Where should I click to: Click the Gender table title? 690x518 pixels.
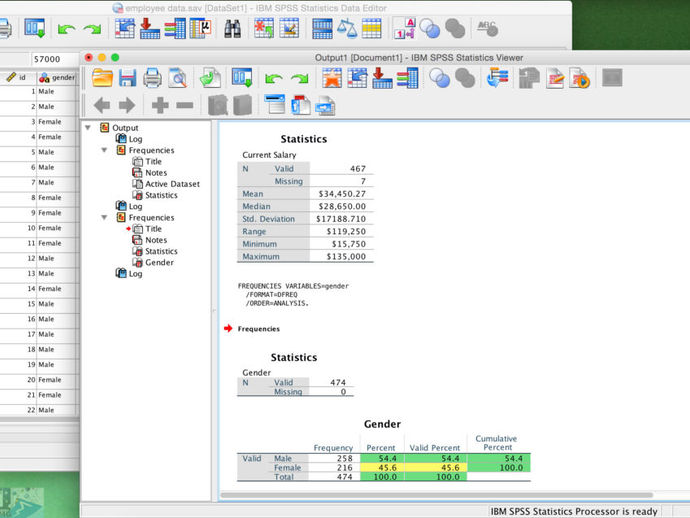(382, 424)
